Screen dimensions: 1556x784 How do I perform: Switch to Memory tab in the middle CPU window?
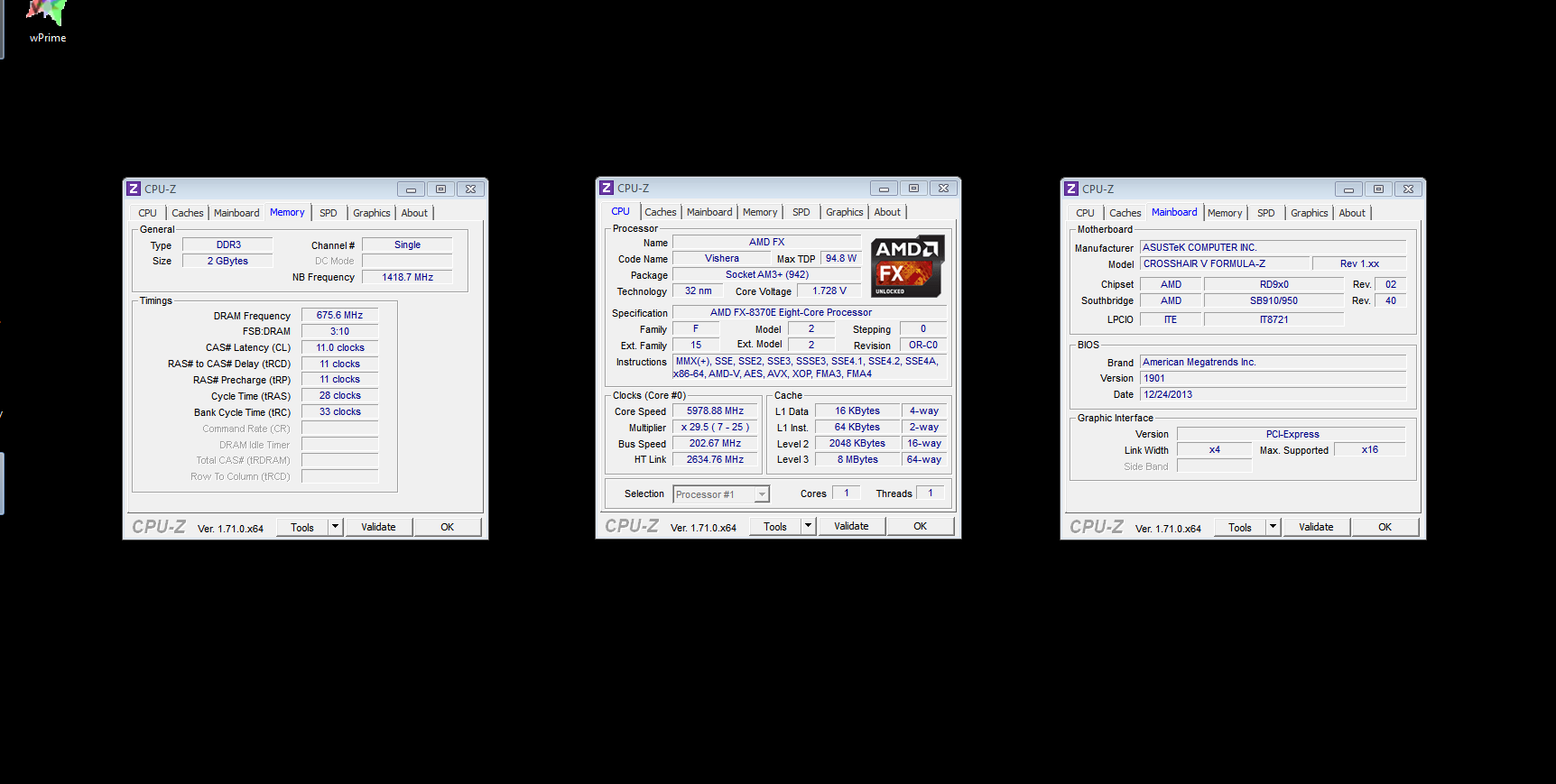[x=760, y=212]
